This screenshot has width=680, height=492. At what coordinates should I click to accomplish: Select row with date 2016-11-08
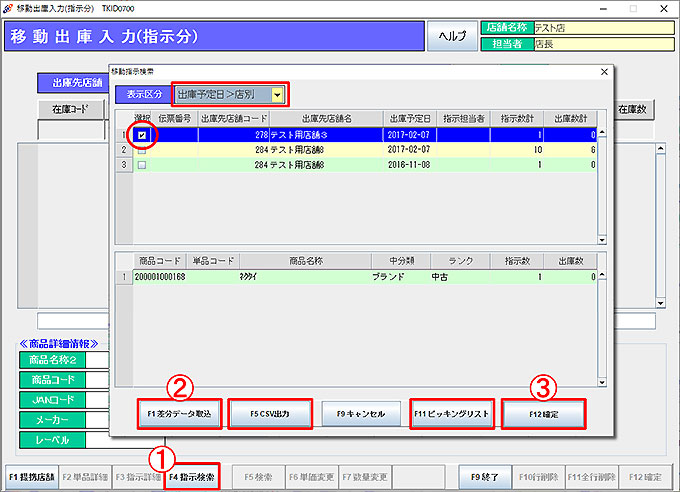[x=364, y=165]
